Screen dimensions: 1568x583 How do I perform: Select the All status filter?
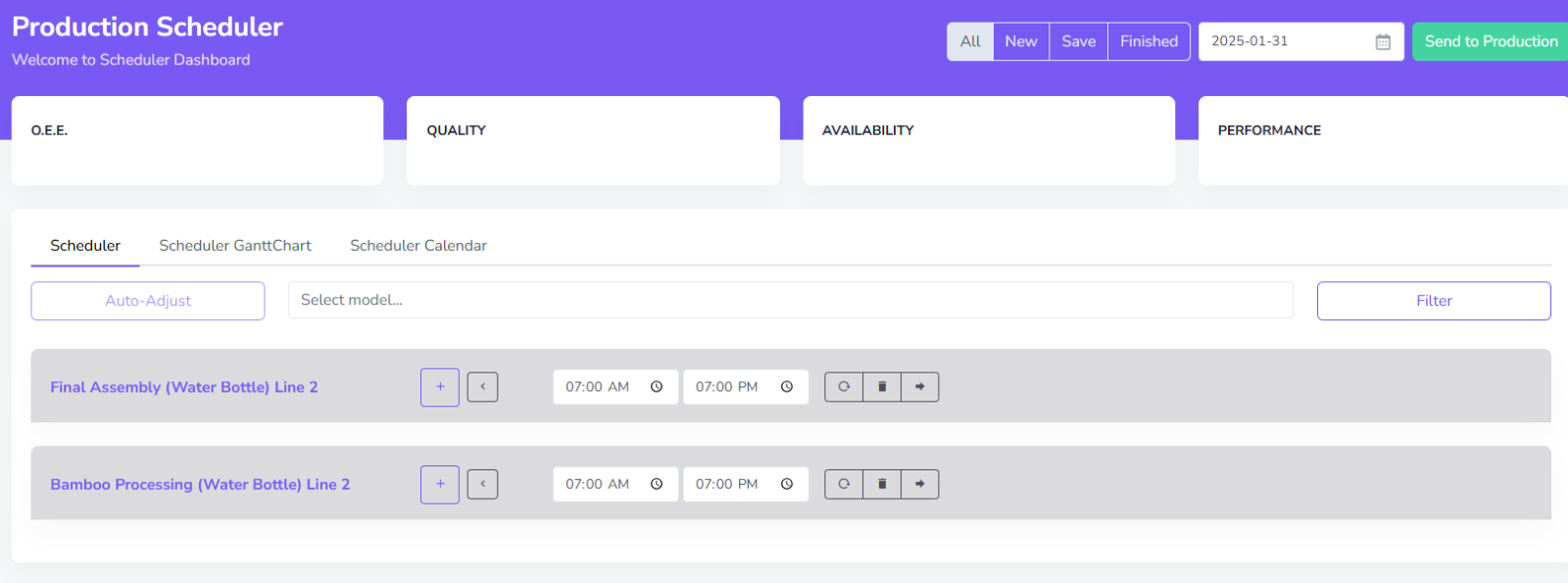pyautogui.click(x=970, y=41)
